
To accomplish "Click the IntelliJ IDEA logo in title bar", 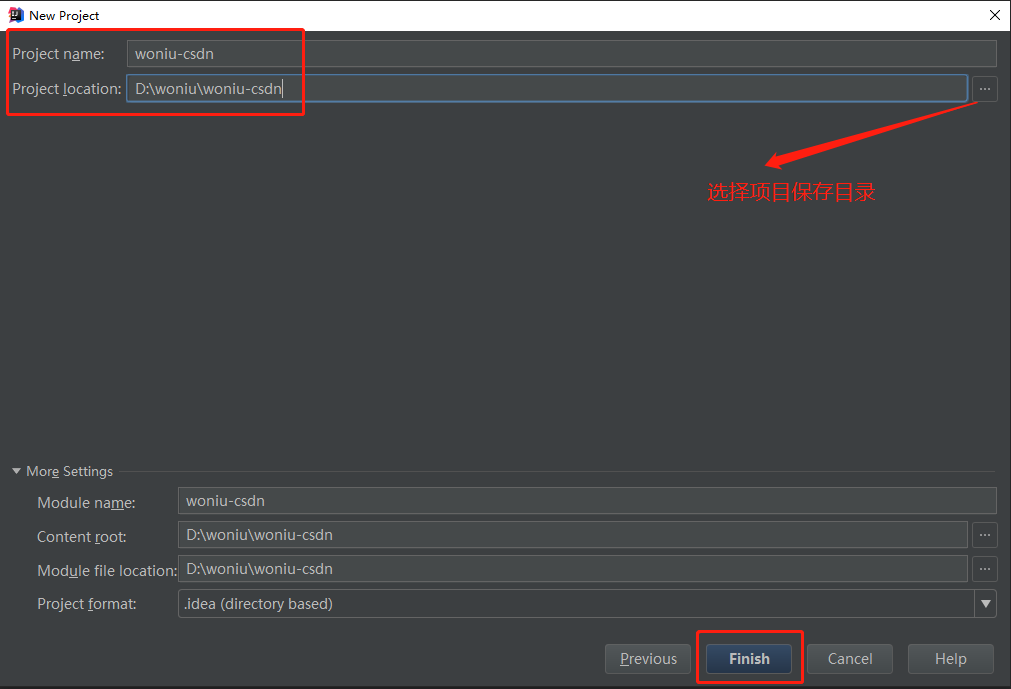I will [14, 15].
